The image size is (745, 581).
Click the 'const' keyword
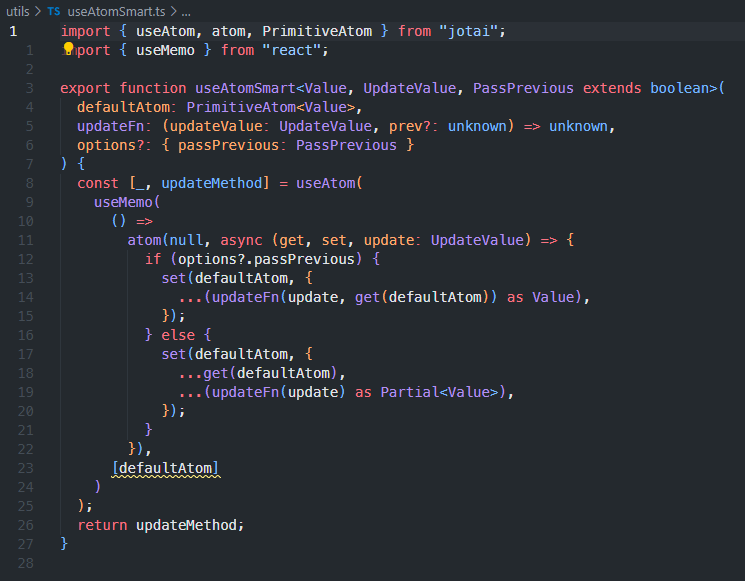point(98,183)
